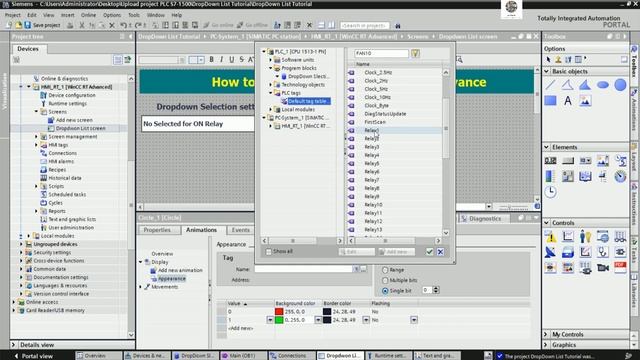This screenshot has width=640, height=360.
Task: Select the Multiple bits radio option
Action: coord(385,280)
